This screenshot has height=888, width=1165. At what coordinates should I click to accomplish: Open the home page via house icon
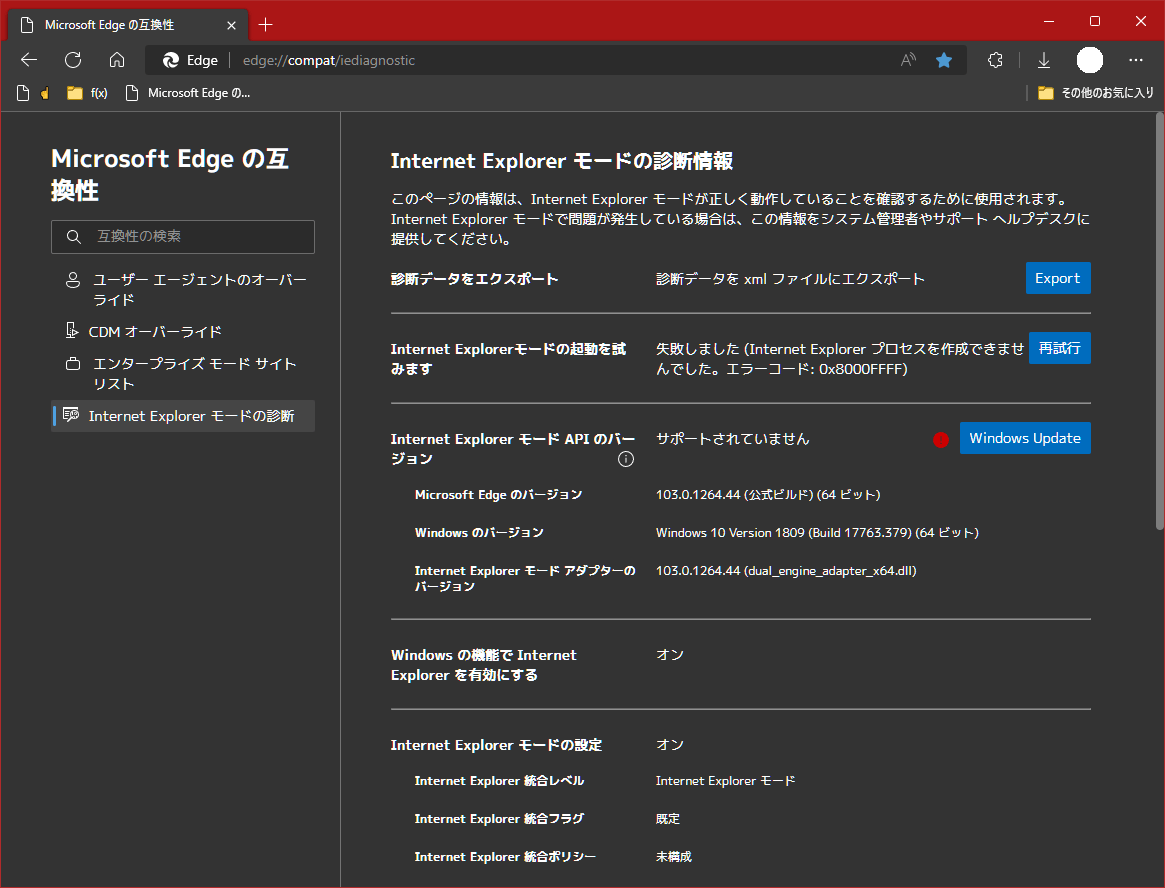coord(117,60)
